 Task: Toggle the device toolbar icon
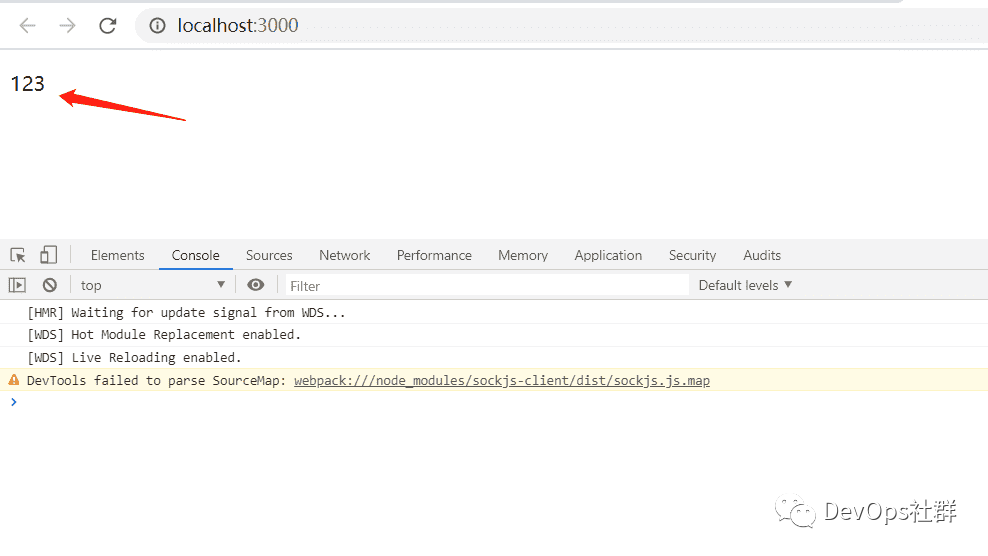click(49, 255)
